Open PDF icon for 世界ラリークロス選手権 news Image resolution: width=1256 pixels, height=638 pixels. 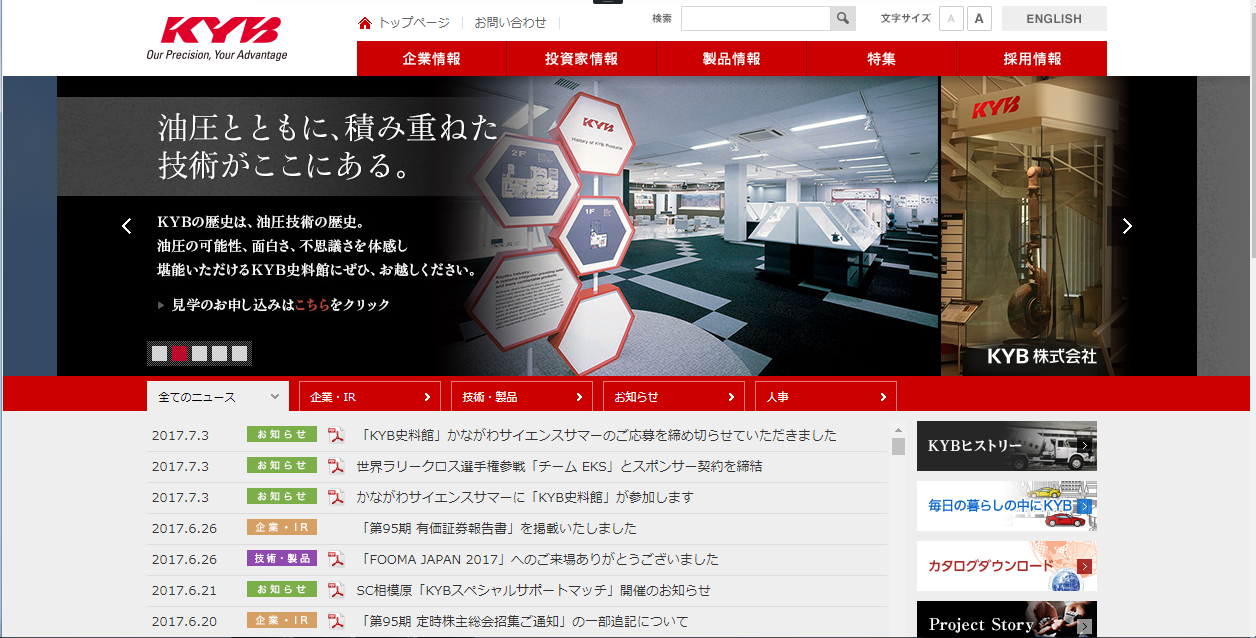336,466
